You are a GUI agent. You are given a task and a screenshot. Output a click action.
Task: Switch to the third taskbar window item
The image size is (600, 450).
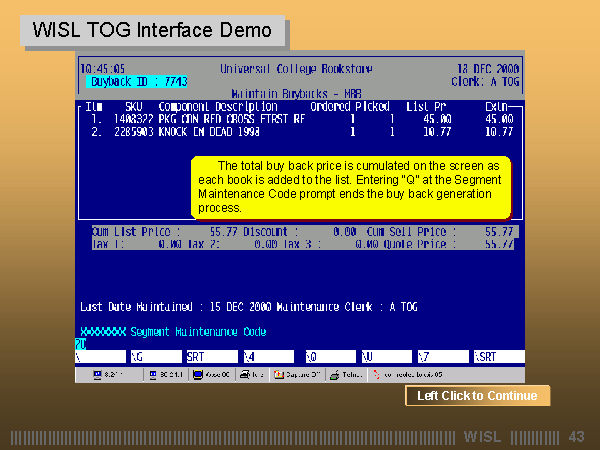[213, 374]
